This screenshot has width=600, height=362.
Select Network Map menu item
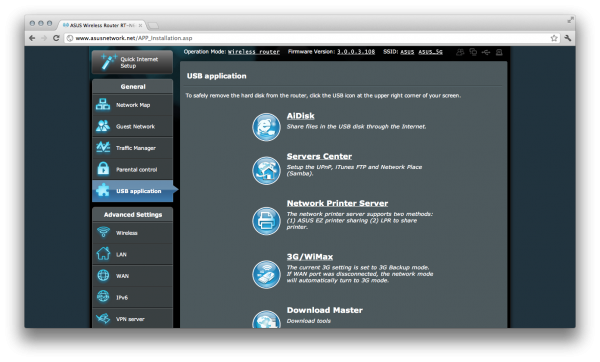(x=132, y=105)
